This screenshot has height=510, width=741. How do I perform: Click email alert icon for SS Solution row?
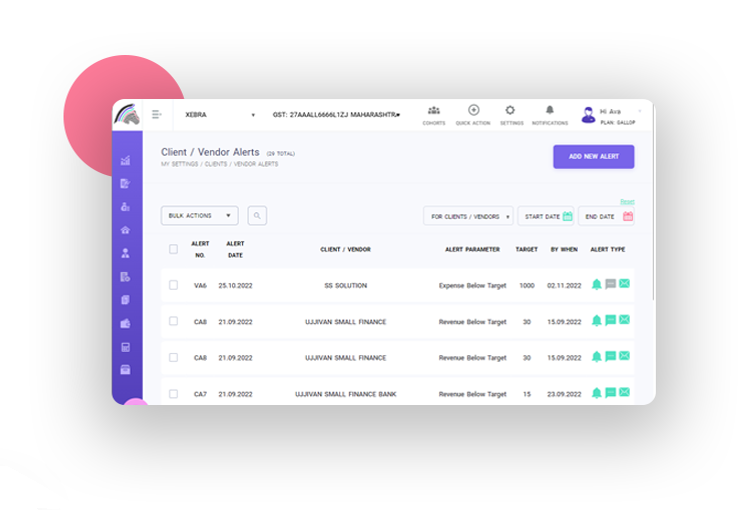(x=624, y=285)
